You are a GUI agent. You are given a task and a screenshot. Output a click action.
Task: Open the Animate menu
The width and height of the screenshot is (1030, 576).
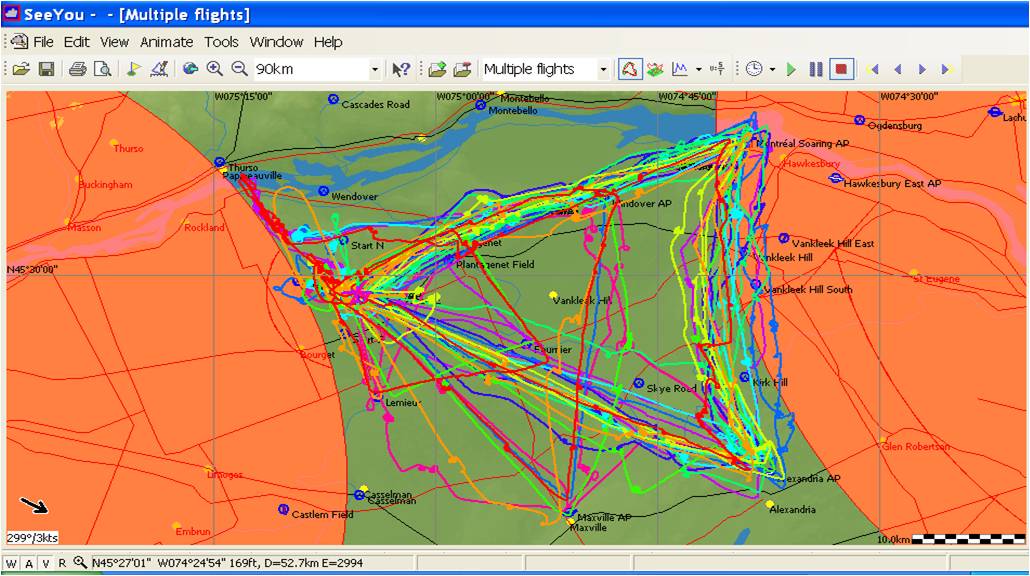point(166,42)
